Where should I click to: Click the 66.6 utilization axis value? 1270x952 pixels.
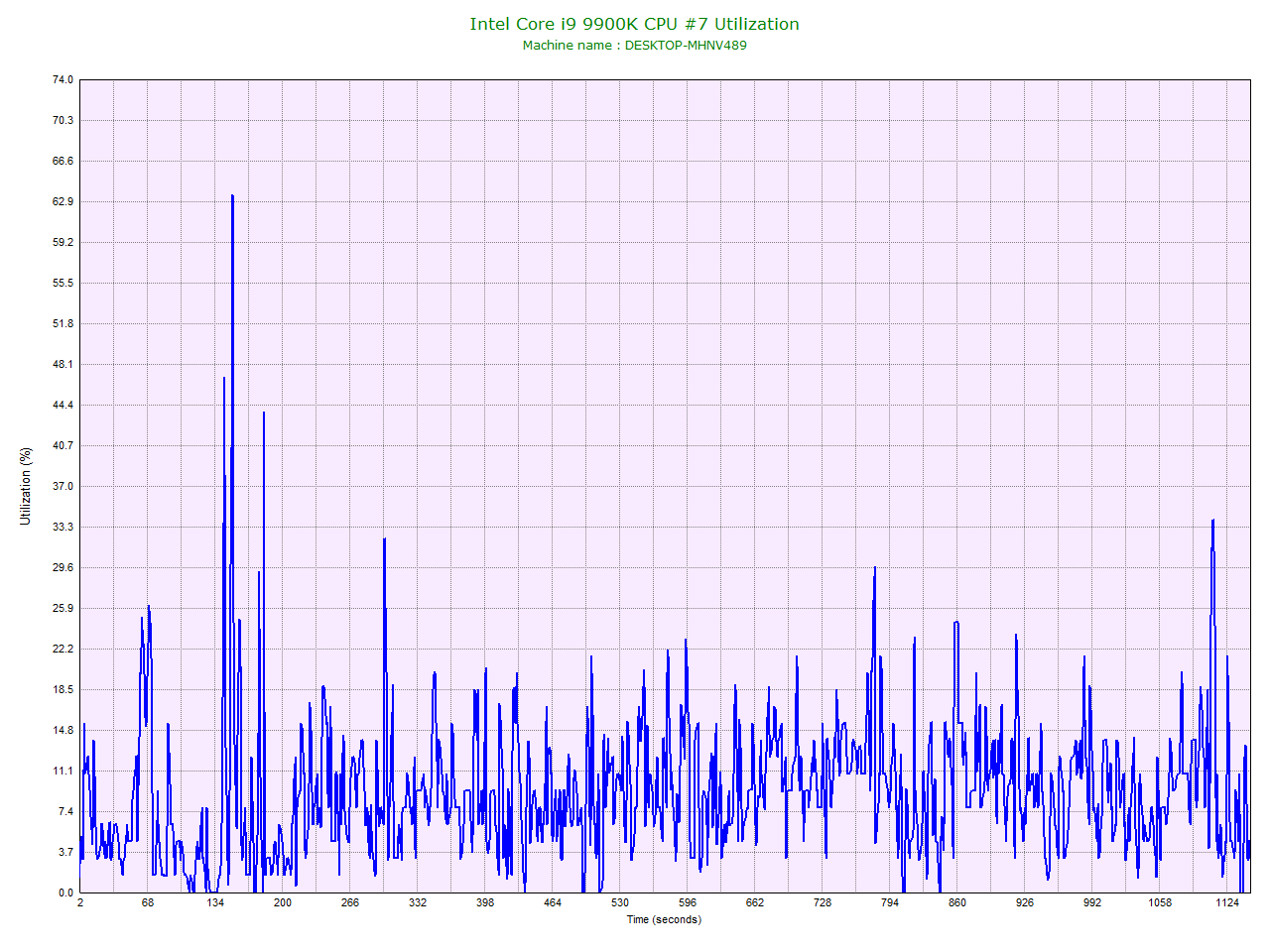click(x=63, y=161)
